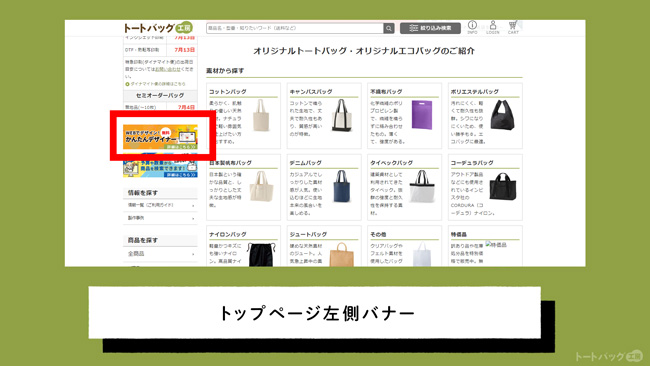Click the 特価品 category title
650x366 pixels.
(x=459, y=234)
